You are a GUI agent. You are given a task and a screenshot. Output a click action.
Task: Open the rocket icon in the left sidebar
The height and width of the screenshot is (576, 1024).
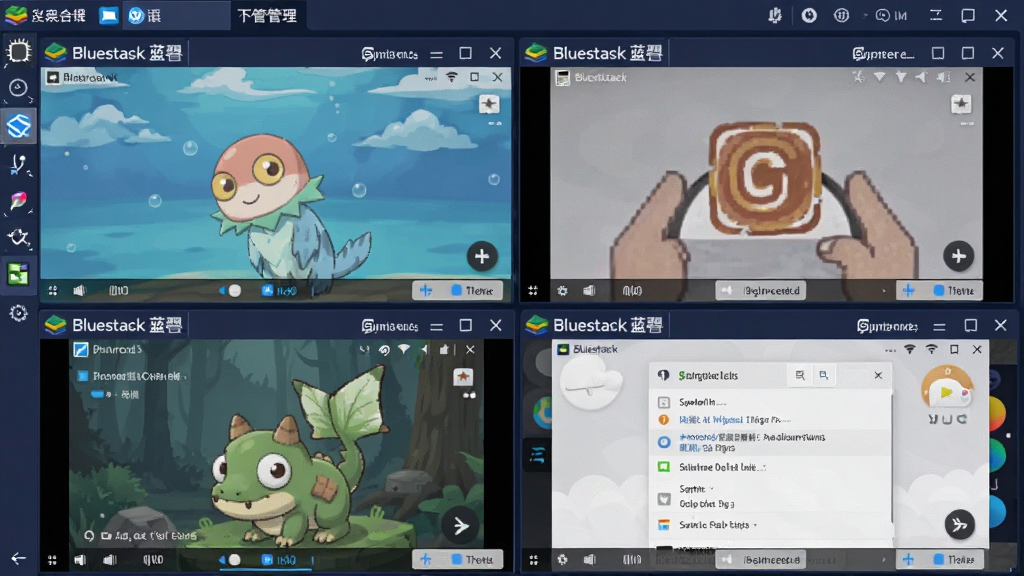(x=18, y=201)
